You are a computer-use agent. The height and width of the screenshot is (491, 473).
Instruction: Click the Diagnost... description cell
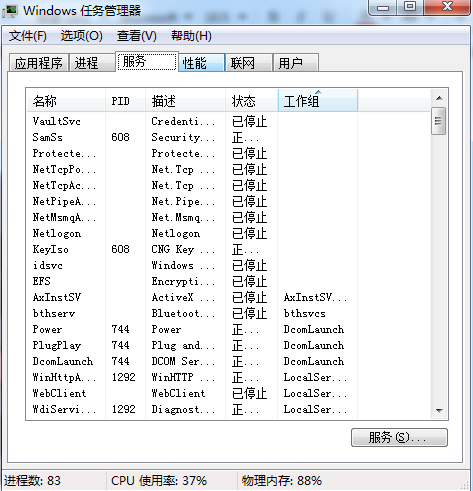pos(183,409)
